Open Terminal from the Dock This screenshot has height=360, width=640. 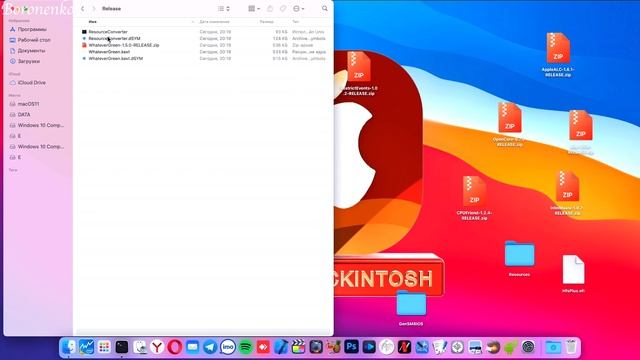click(122, 347)
